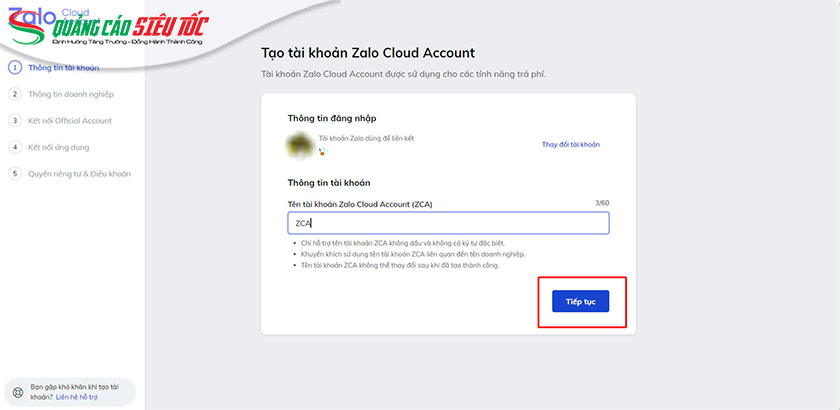Image resolution: width=840 pixels, height=410 pixels.
Task: Open the 'Liên hệ hỗ trợ' link
Action: [77, 397]
